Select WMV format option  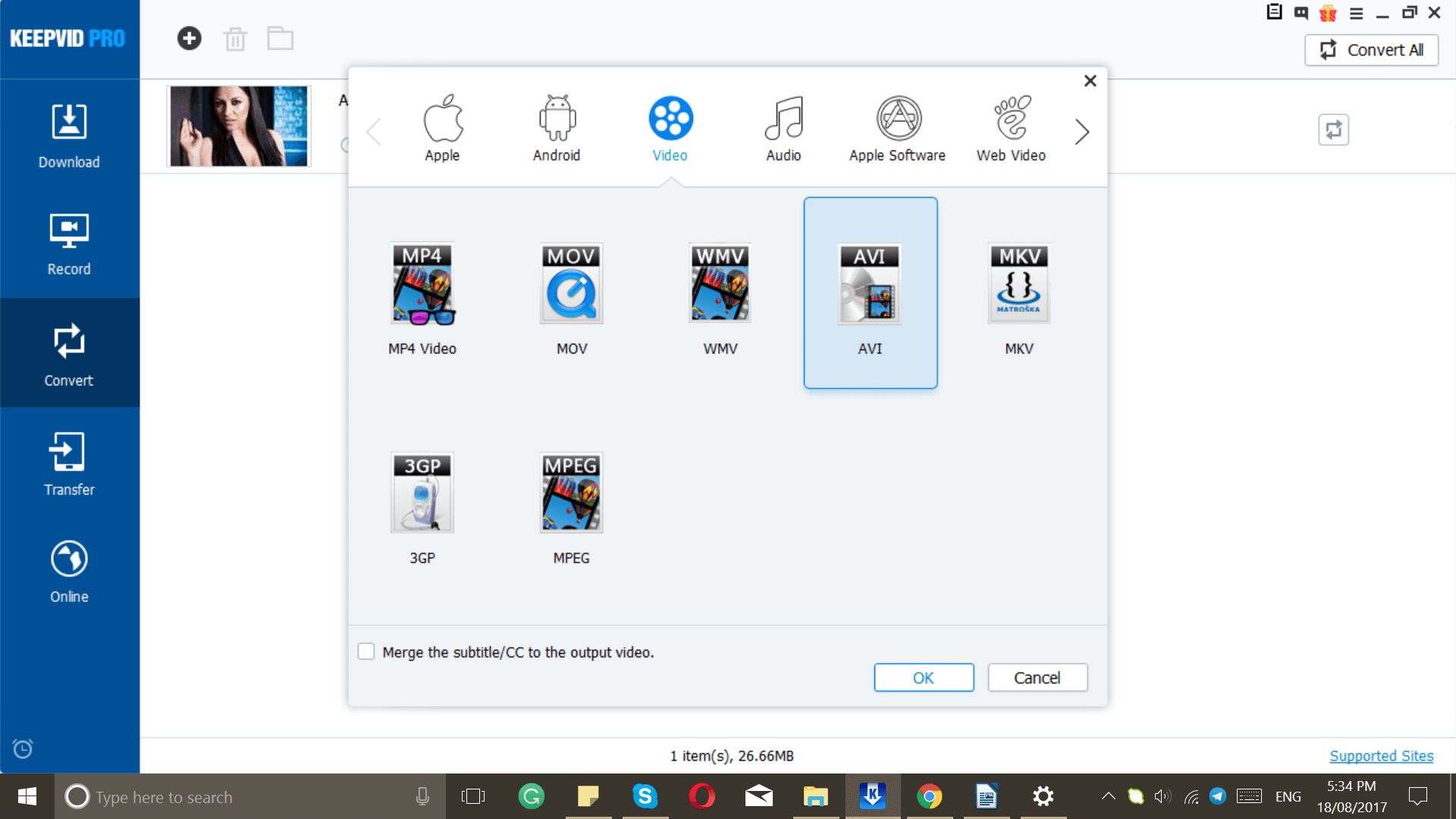click(720, 292)
